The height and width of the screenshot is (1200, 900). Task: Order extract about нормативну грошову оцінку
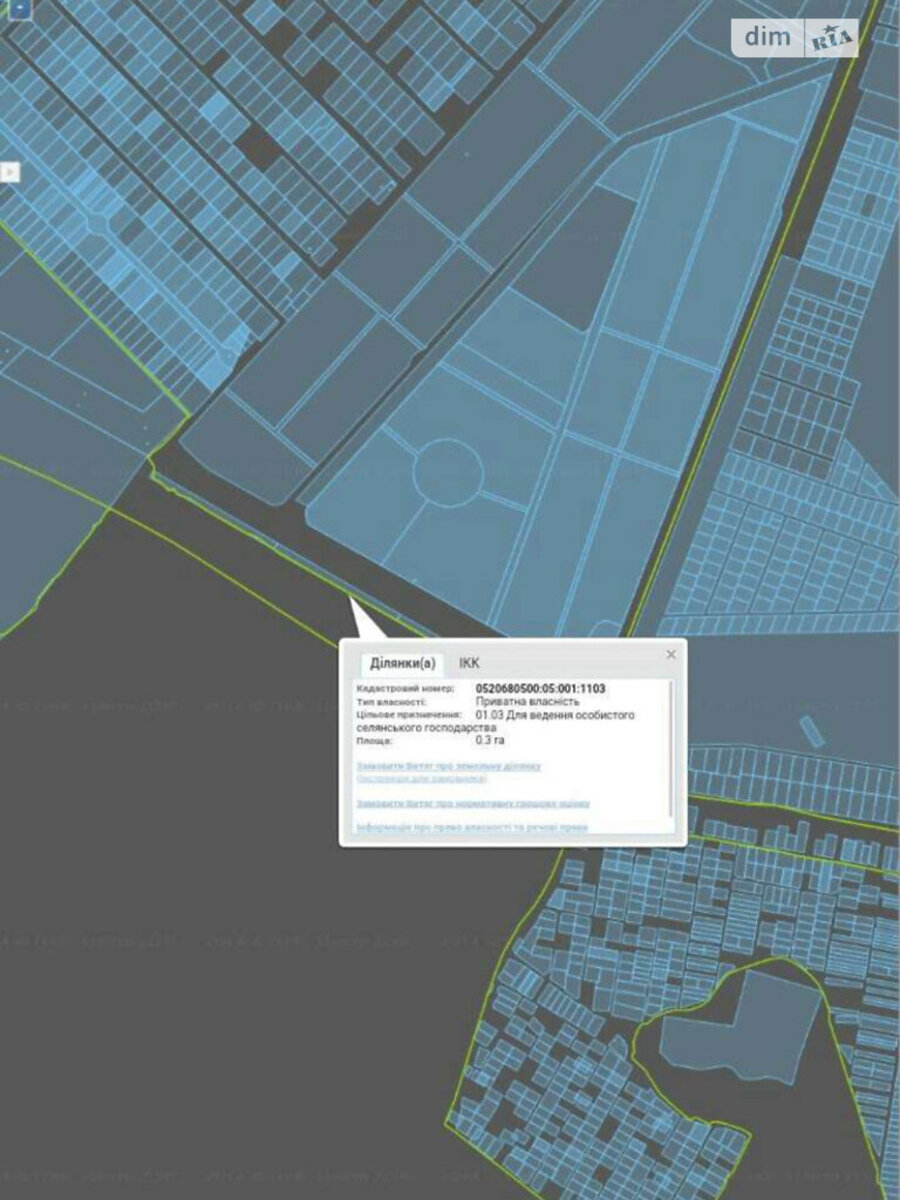pyautogui.click(x=473, y=803)
